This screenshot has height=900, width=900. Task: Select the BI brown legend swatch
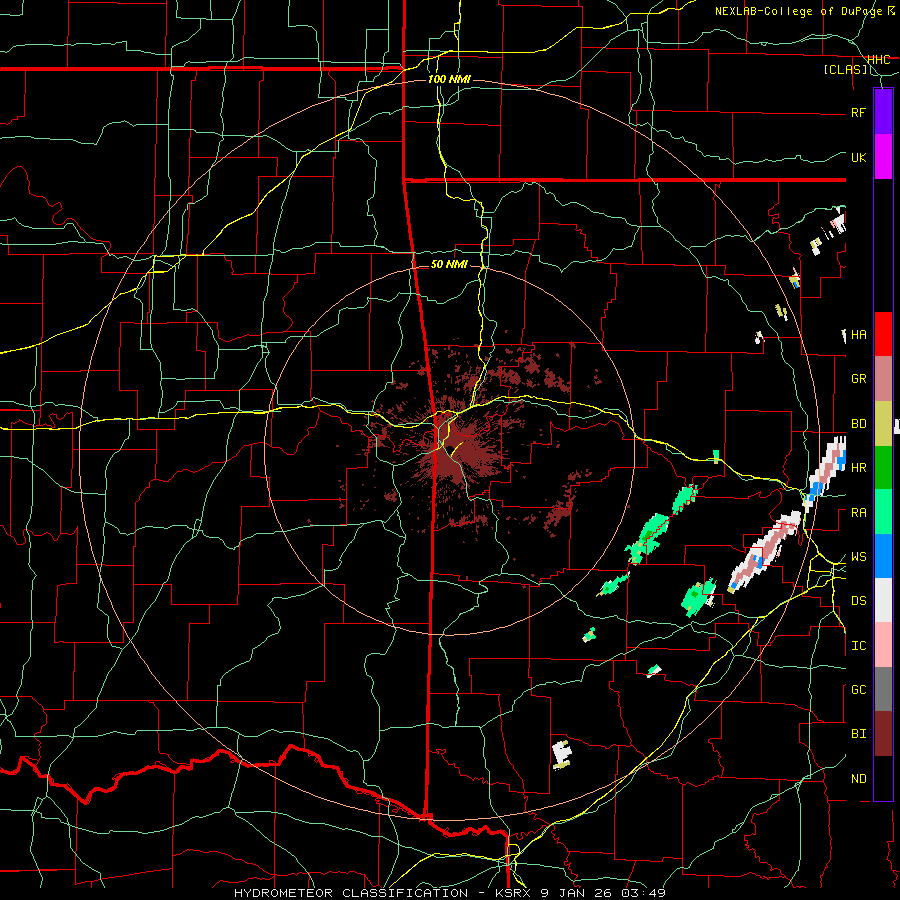(x=883, y=734)
